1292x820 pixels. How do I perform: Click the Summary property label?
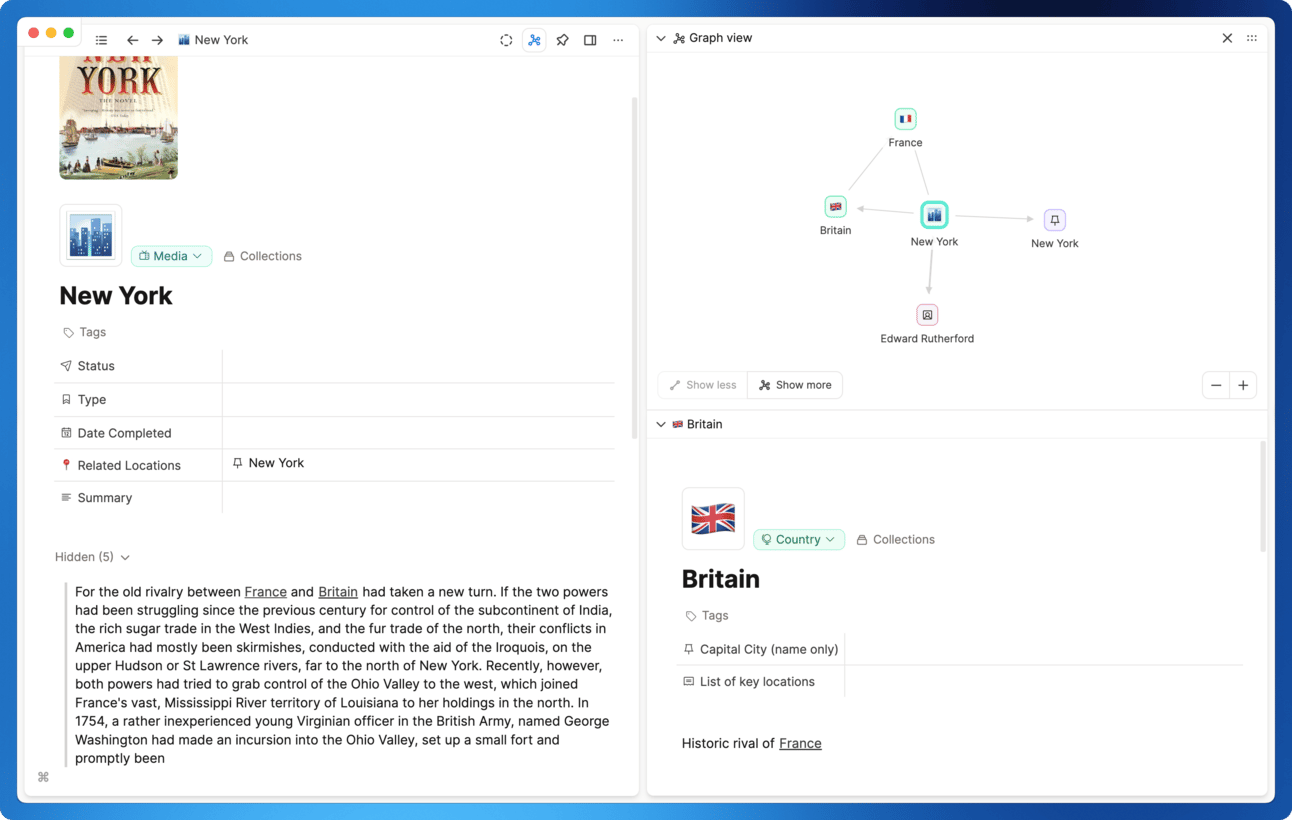[105, 498]
